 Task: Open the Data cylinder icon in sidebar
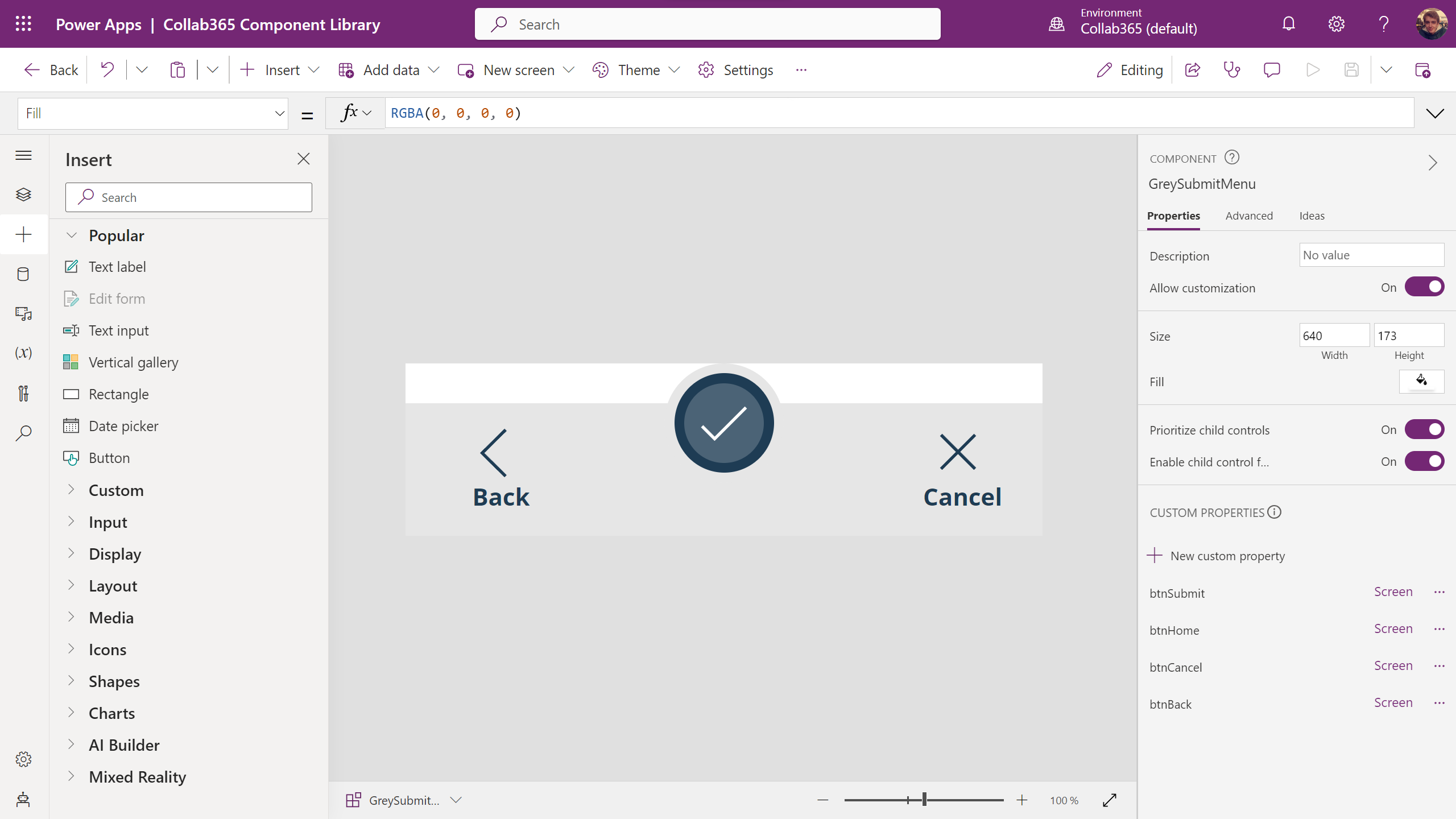click(x=23, y=274)
